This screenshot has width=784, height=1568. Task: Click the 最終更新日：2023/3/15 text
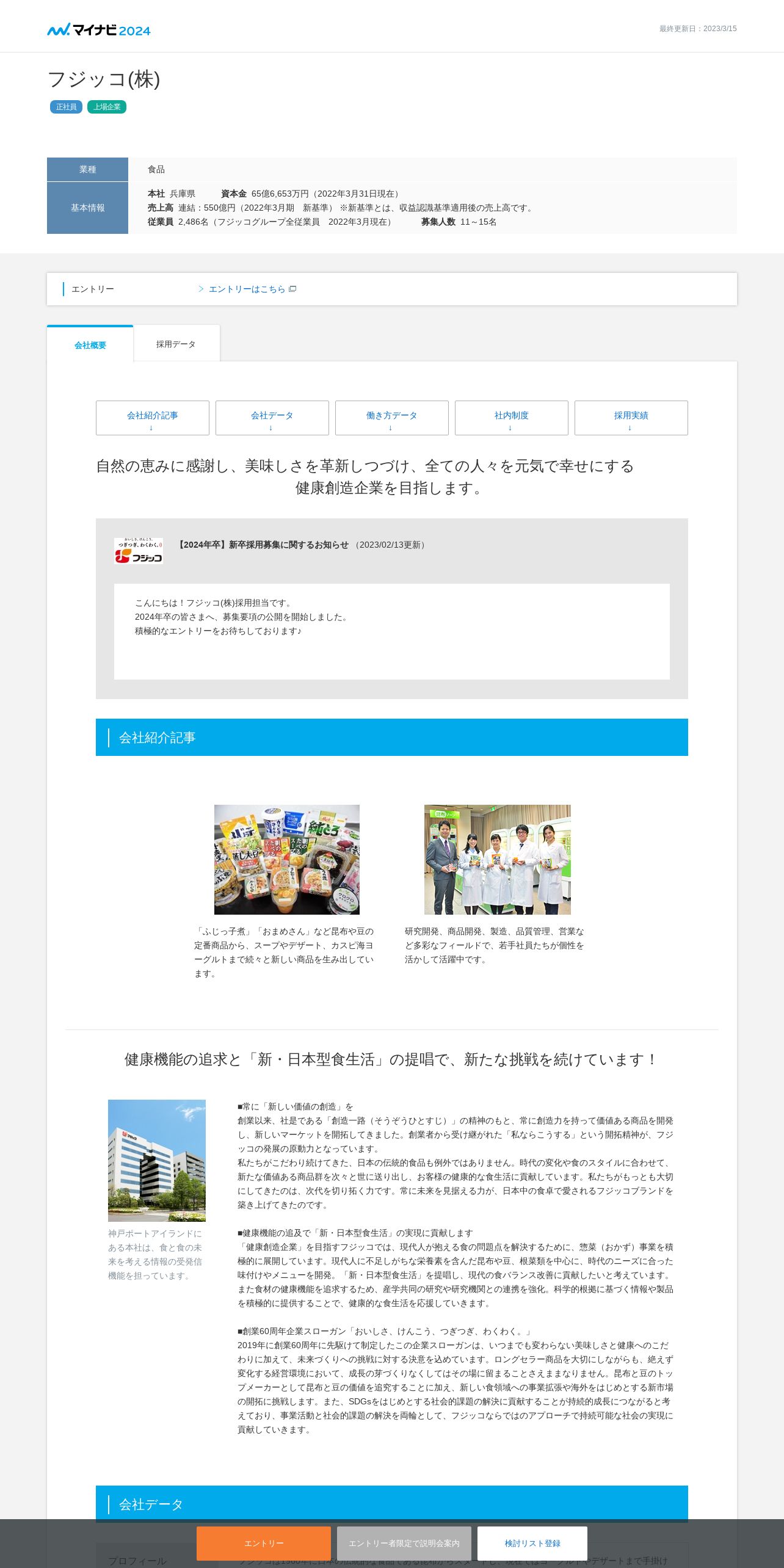[x=698, y=29]
